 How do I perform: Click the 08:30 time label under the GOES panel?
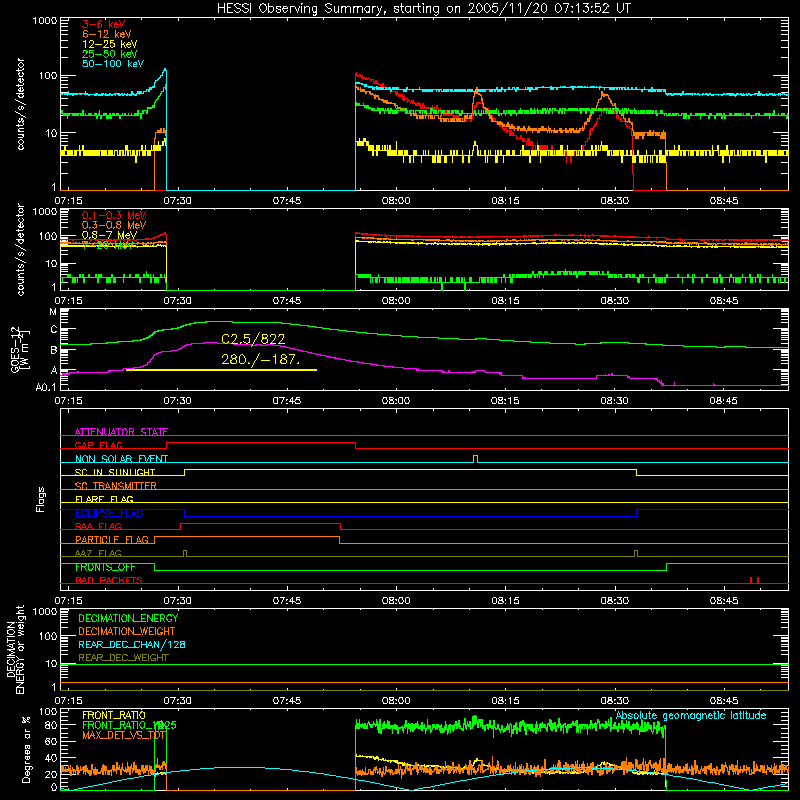(x=614, y=401)
